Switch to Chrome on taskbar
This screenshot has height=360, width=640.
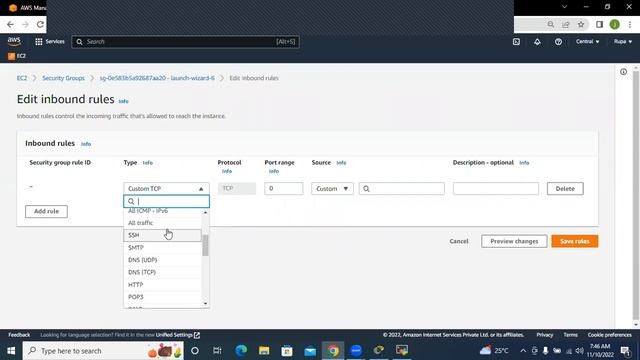(333, 351)
